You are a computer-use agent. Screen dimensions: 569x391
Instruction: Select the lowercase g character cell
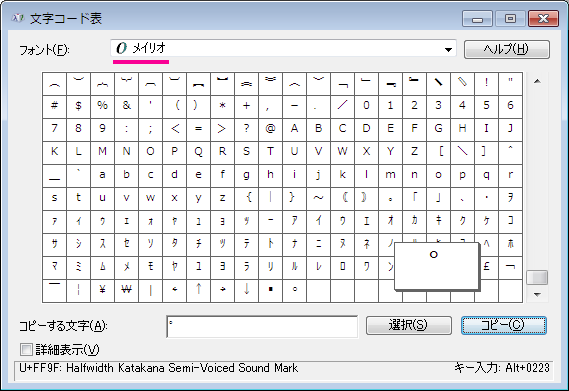(246, 176)
